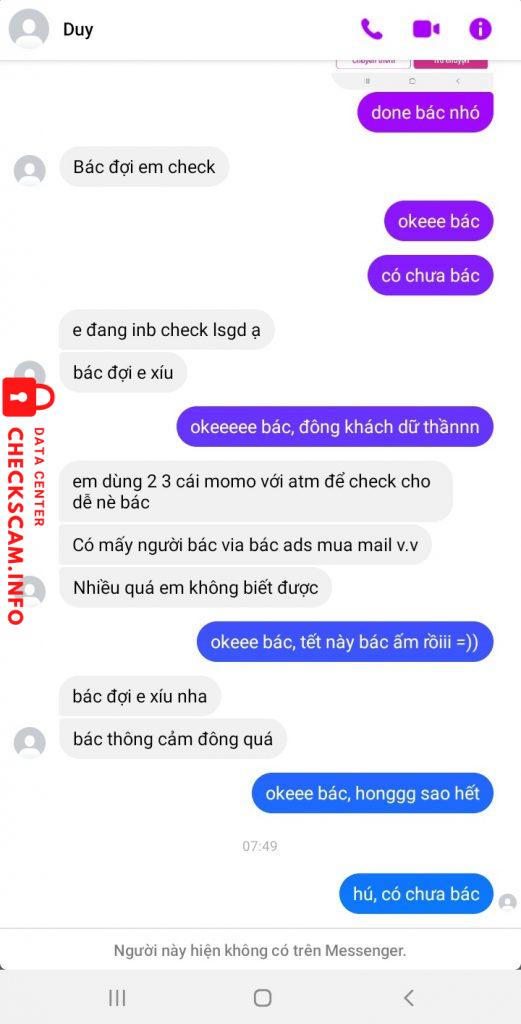Screen dimensions: 521x1024
Task: Tap the "done bác nhó" message bubble
Action: coord(425,112)
